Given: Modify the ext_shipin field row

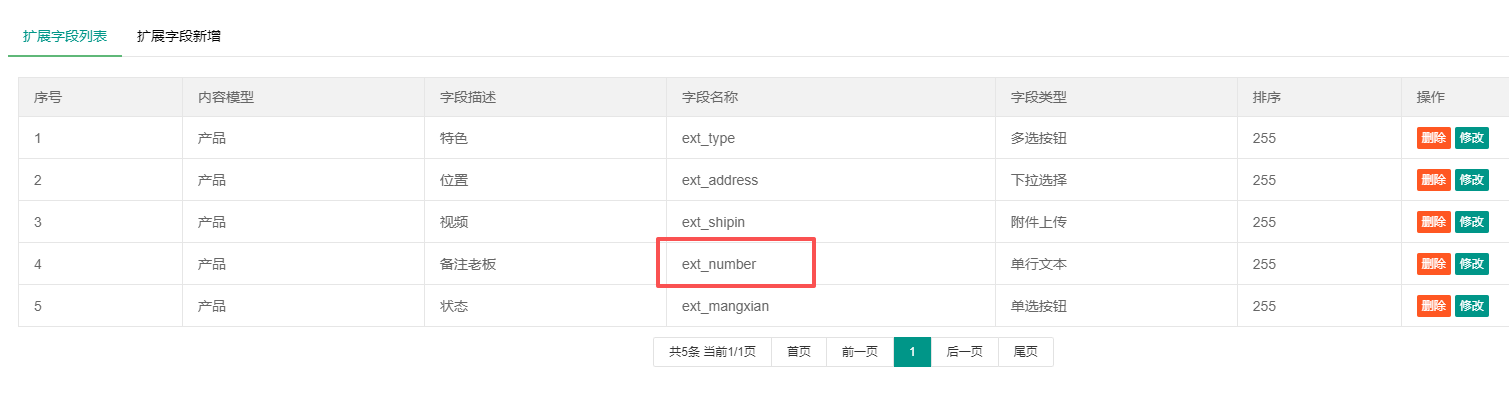Looking at the screenshot, I should 1471,222.
